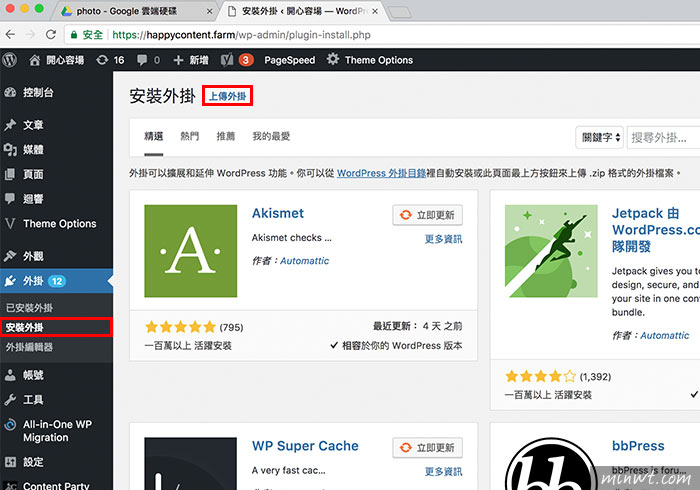Viewport: 700px width, 490px height.
Task: Switch to the 推薦 recommended tab
Action: (x=226, y=136)
